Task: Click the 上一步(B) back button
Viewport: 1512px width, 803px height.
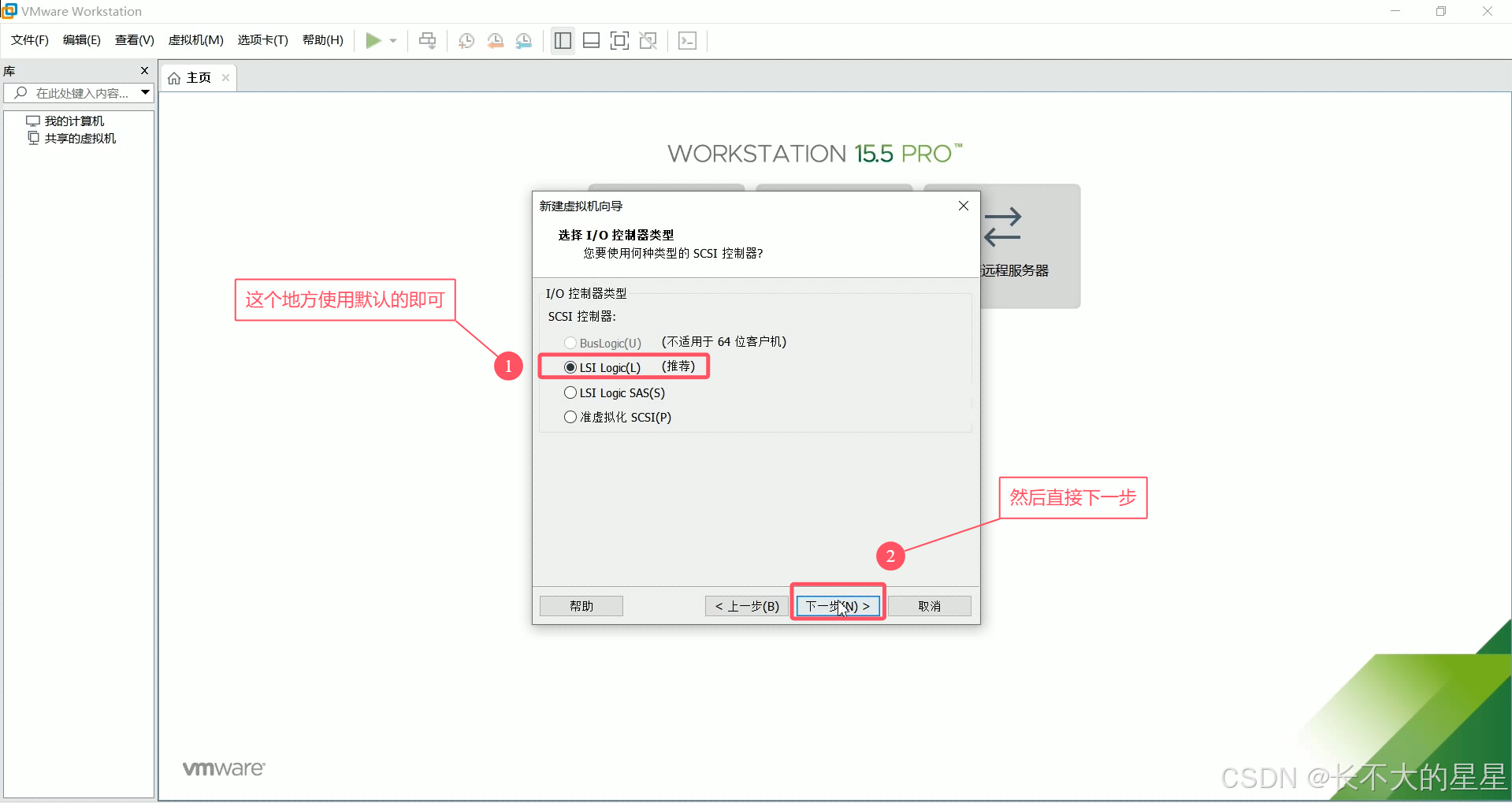Action: 746,606
